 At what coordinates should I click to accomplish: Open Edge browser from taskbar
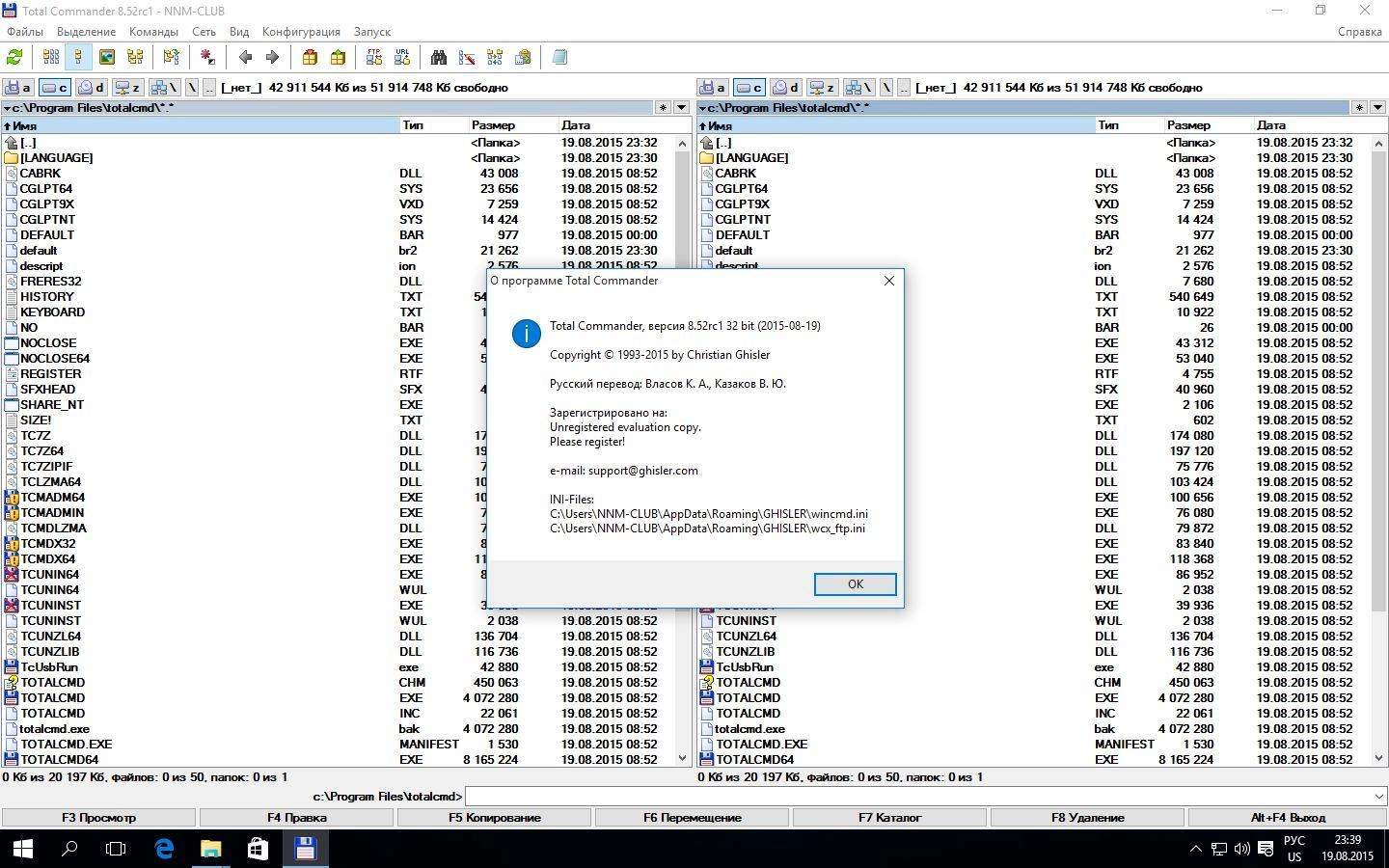tap(164, 849)
